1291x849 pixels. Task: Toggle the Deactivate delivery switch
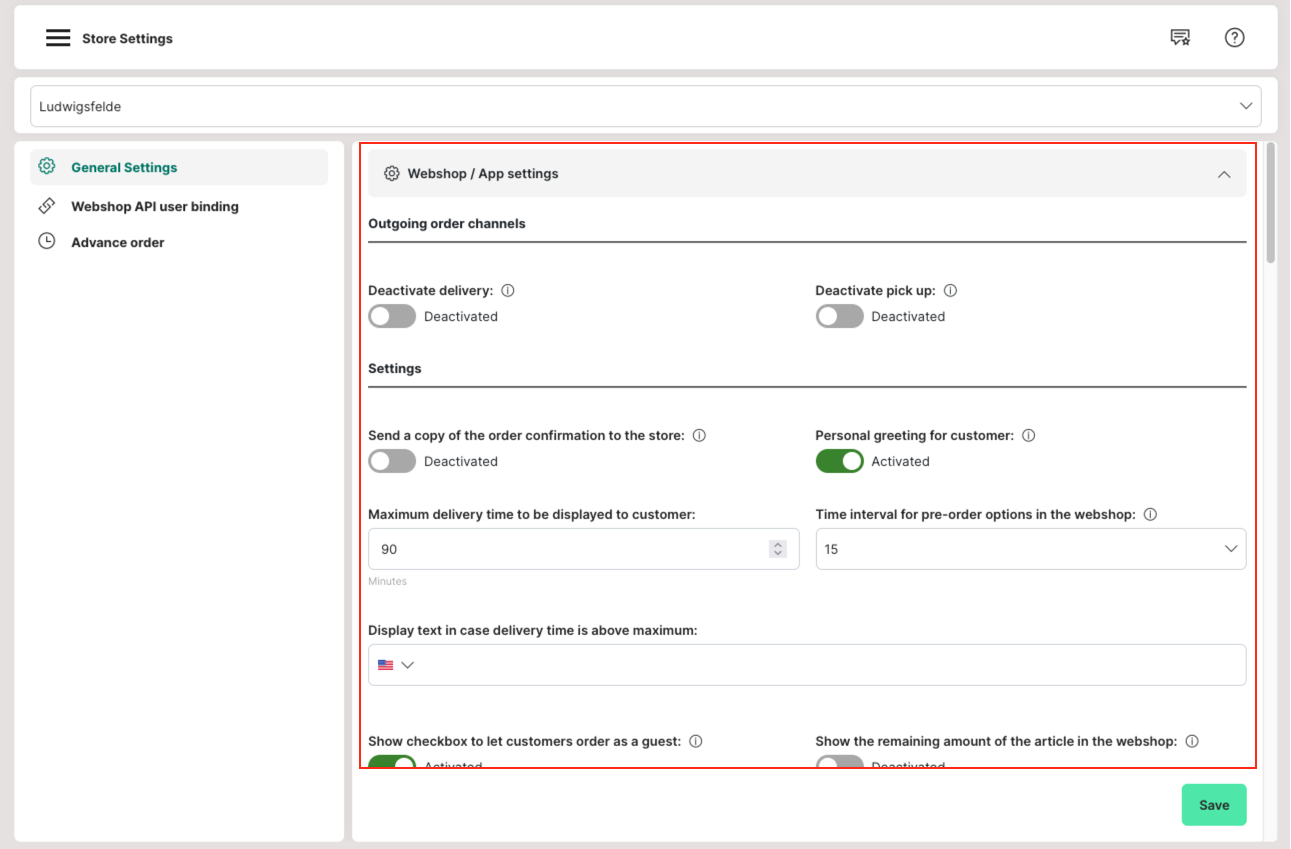(x=392, y=317)
